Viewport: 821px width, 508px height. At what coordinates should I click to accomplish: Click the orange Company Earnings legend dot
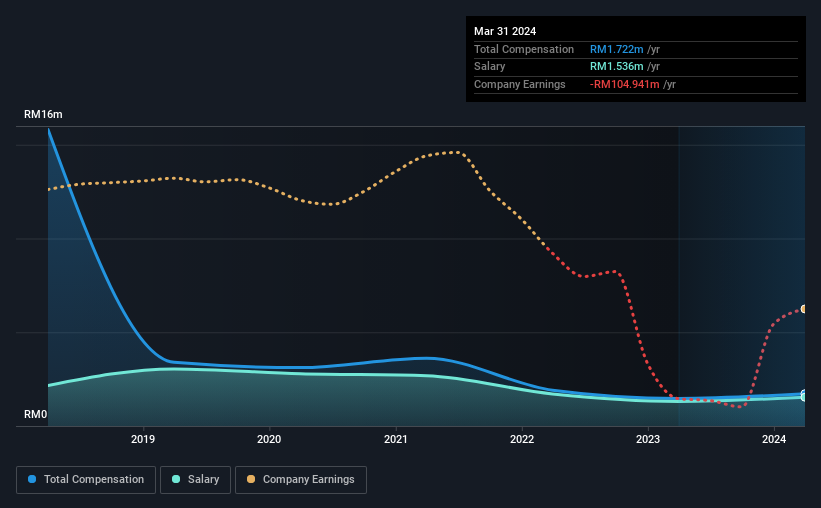(251, 479)
